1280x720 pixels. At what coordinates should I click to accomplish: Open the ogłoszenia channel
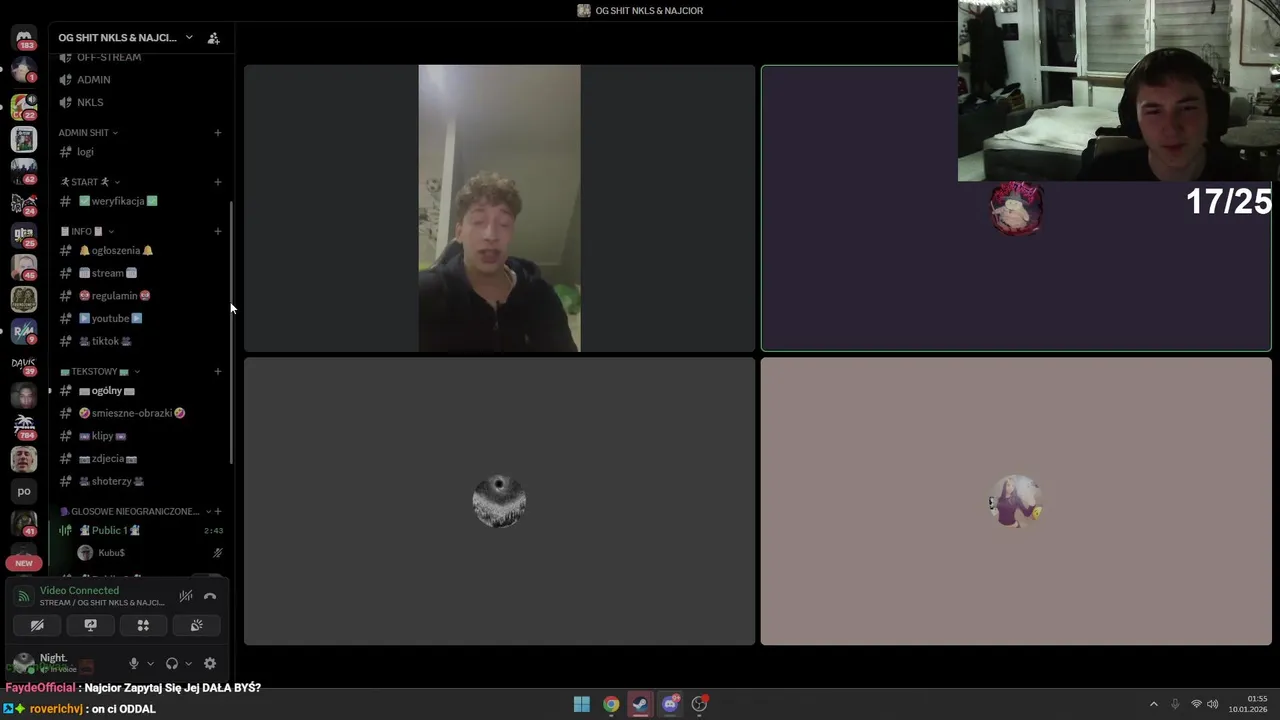coord(140,250)
